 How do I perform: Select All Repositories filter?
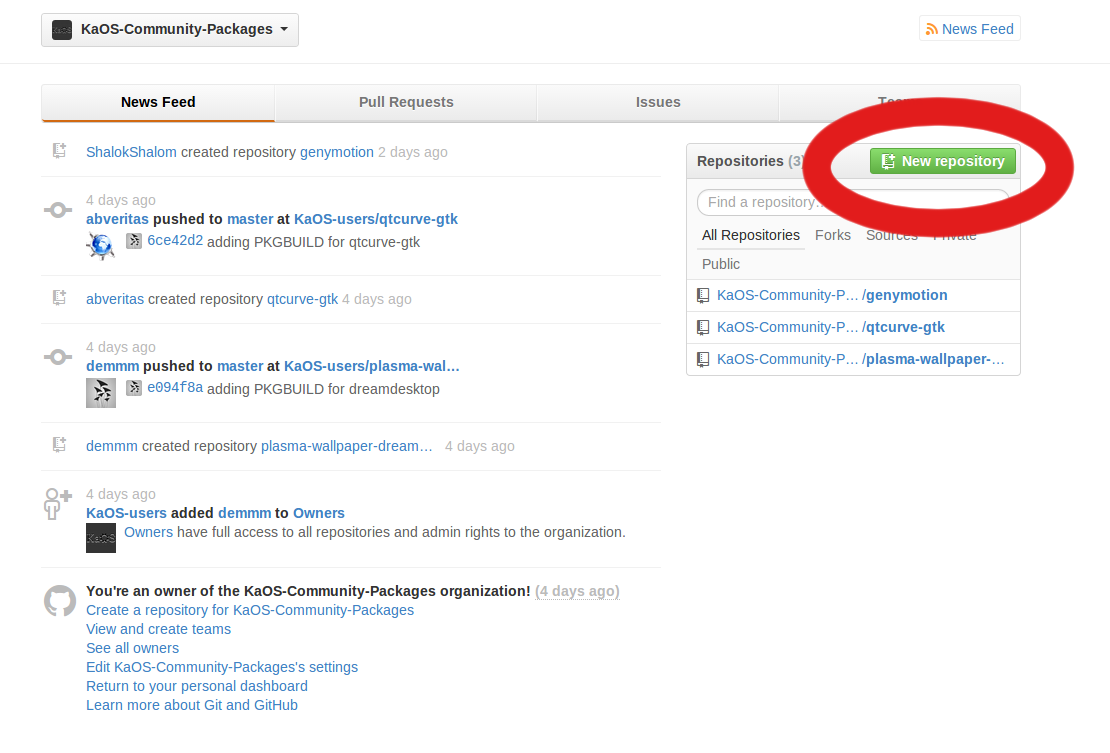[750, 235]
